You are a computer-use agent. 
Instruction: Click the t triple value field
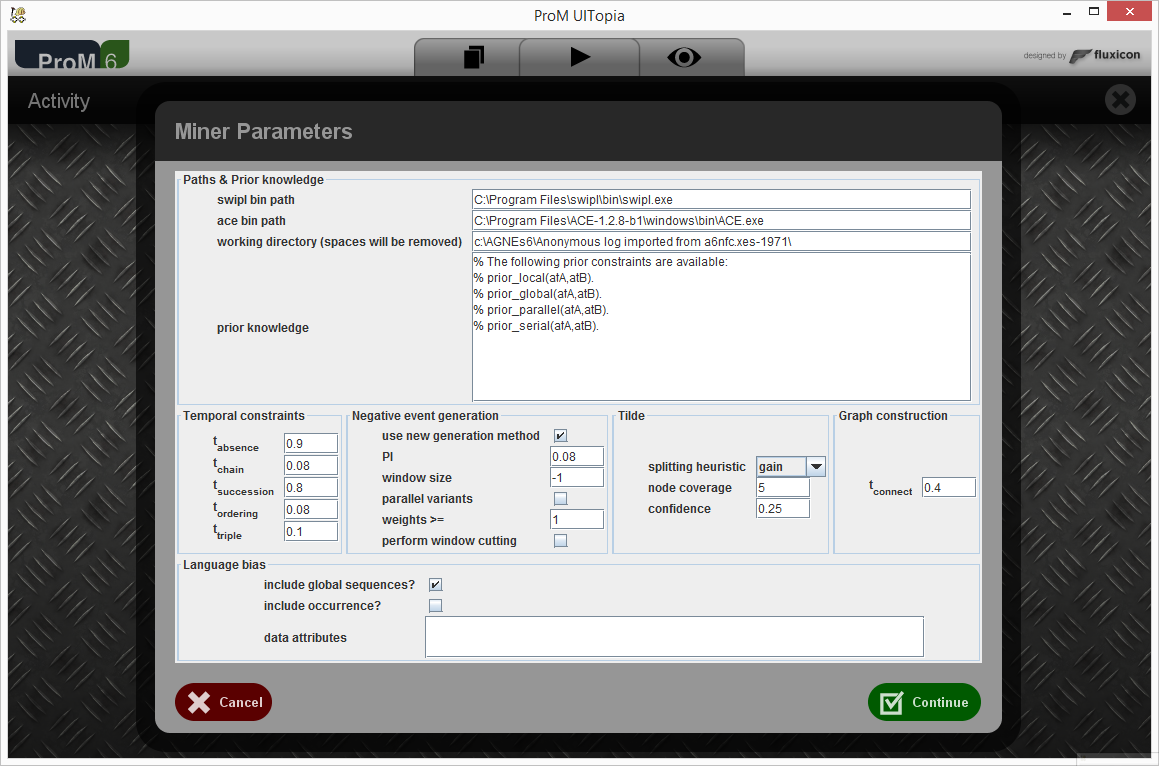(x=310, y=532)
